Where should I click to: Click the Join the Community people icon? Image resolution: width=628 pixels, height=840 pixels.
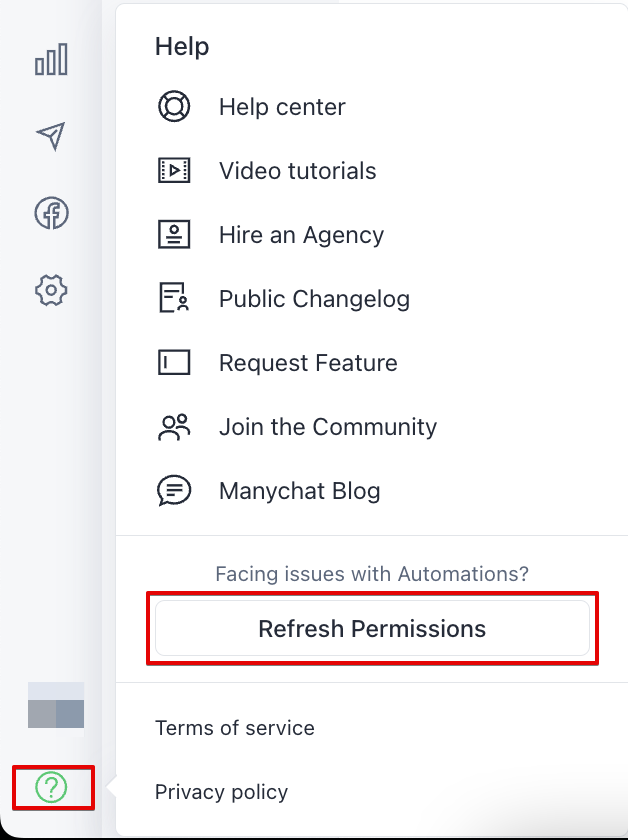(x=174, y=427)
